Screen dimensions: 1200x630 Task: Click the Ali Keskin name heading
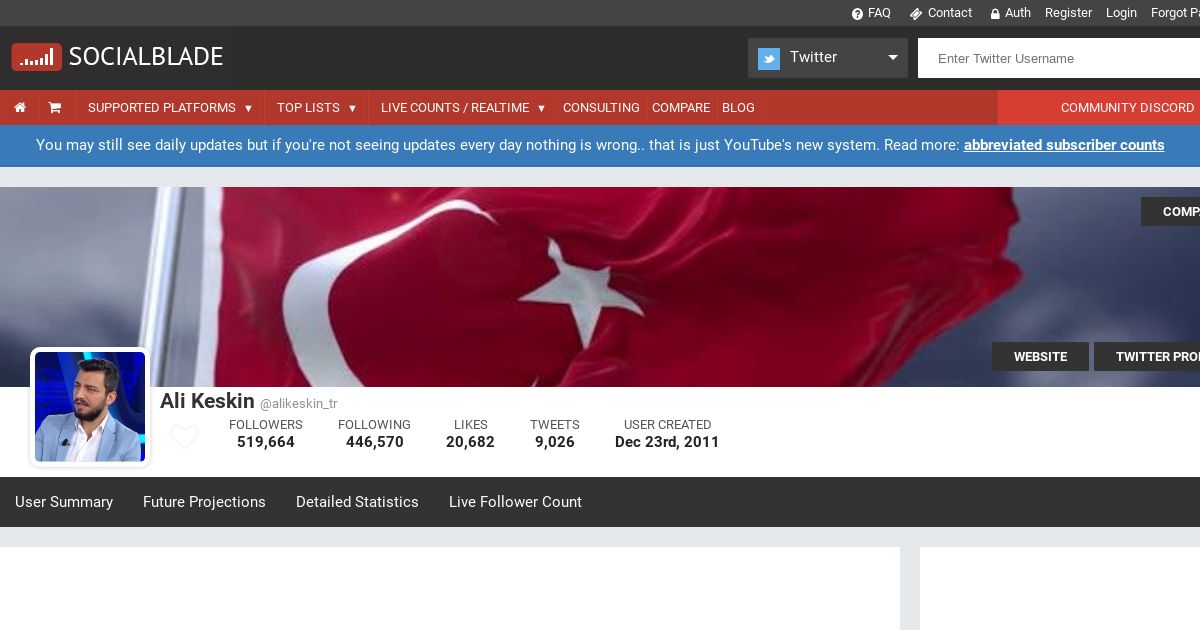tap(207, 401)
